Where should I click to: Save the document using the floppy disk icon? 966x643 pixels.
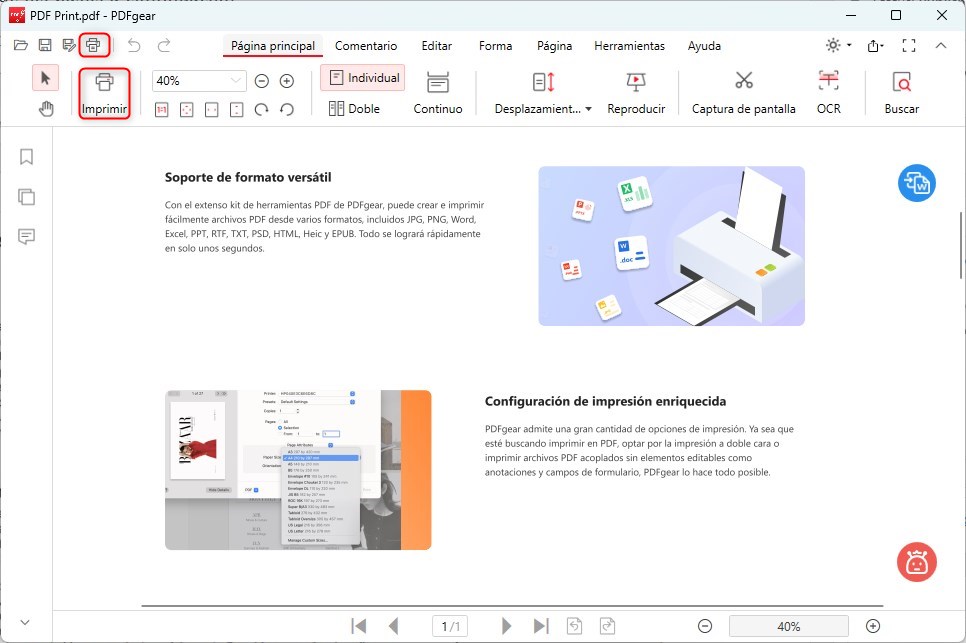pos(45,45)
